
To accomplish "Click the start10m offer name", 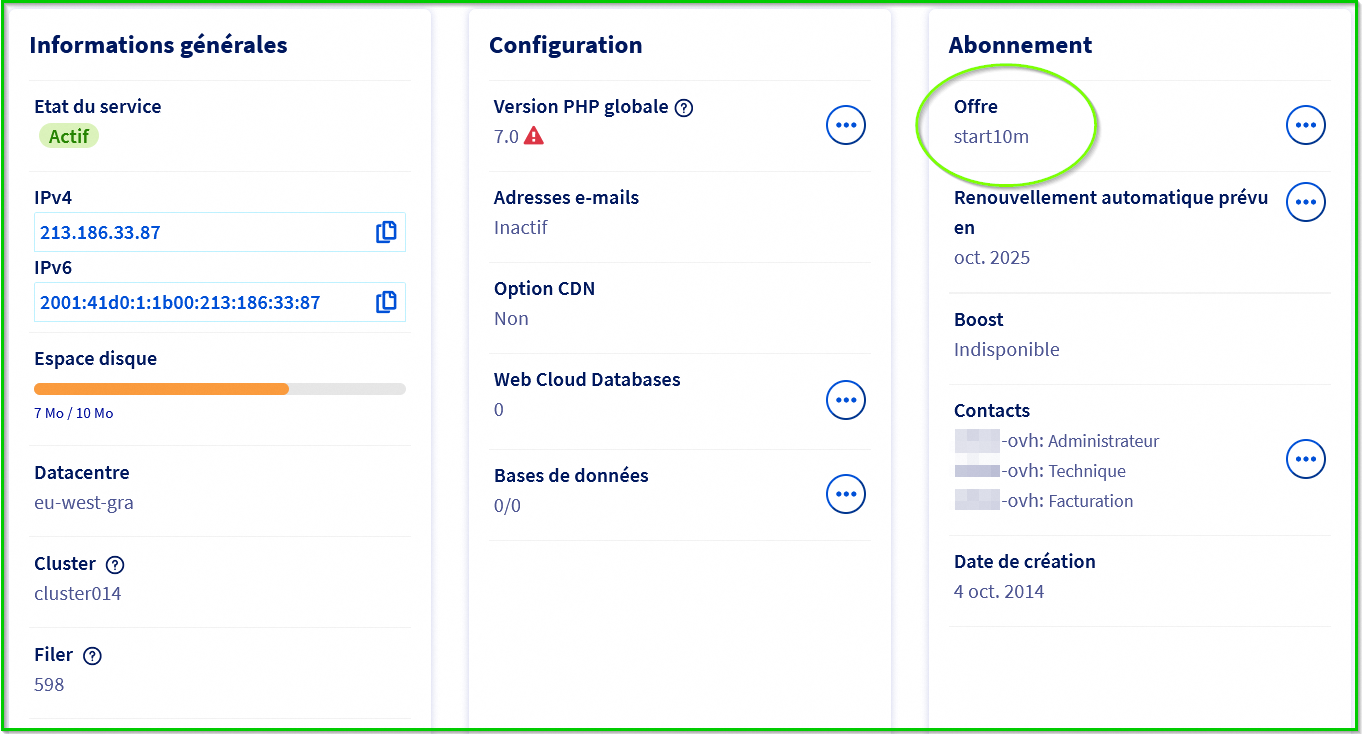I will point(991,137).
